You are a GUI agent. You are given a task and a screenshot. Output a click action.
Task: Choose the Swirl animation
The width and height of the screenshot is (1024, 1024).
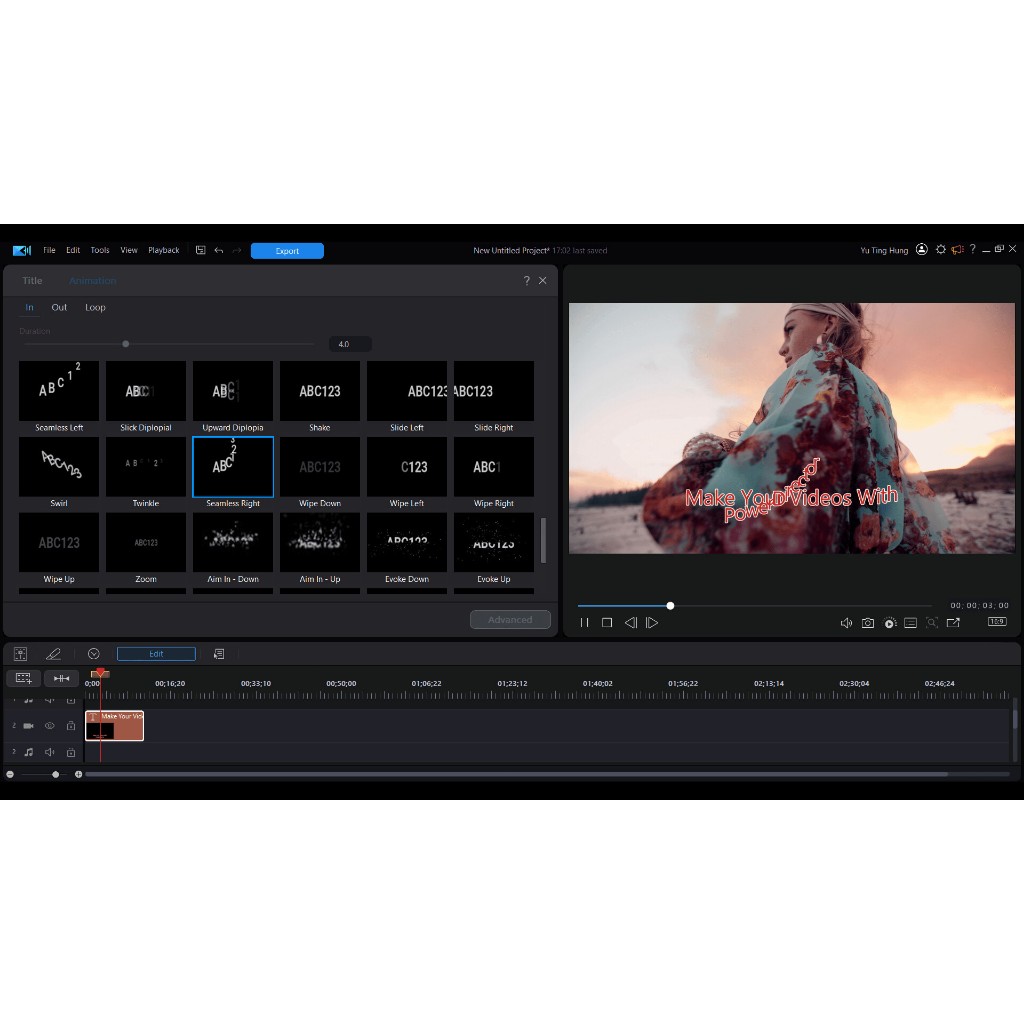click(x=59, y=472)
